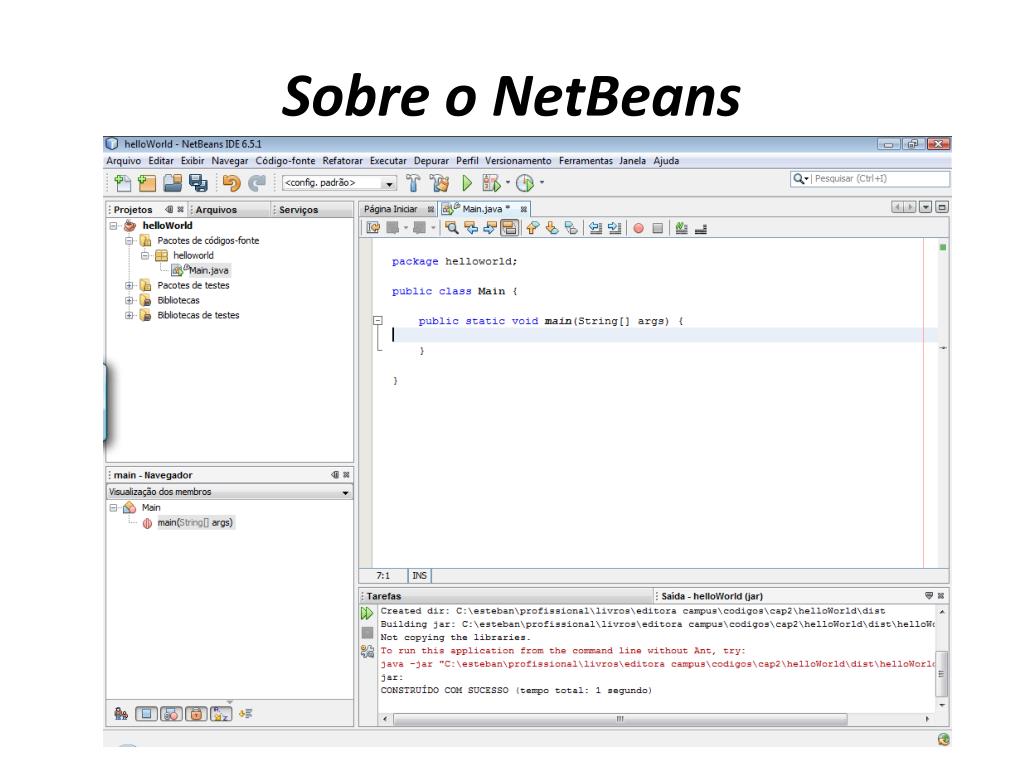The width and height of the screenshot is (1024, 768).
Task: Click the horizontal scrollbar in output pane
Action: 620,719
